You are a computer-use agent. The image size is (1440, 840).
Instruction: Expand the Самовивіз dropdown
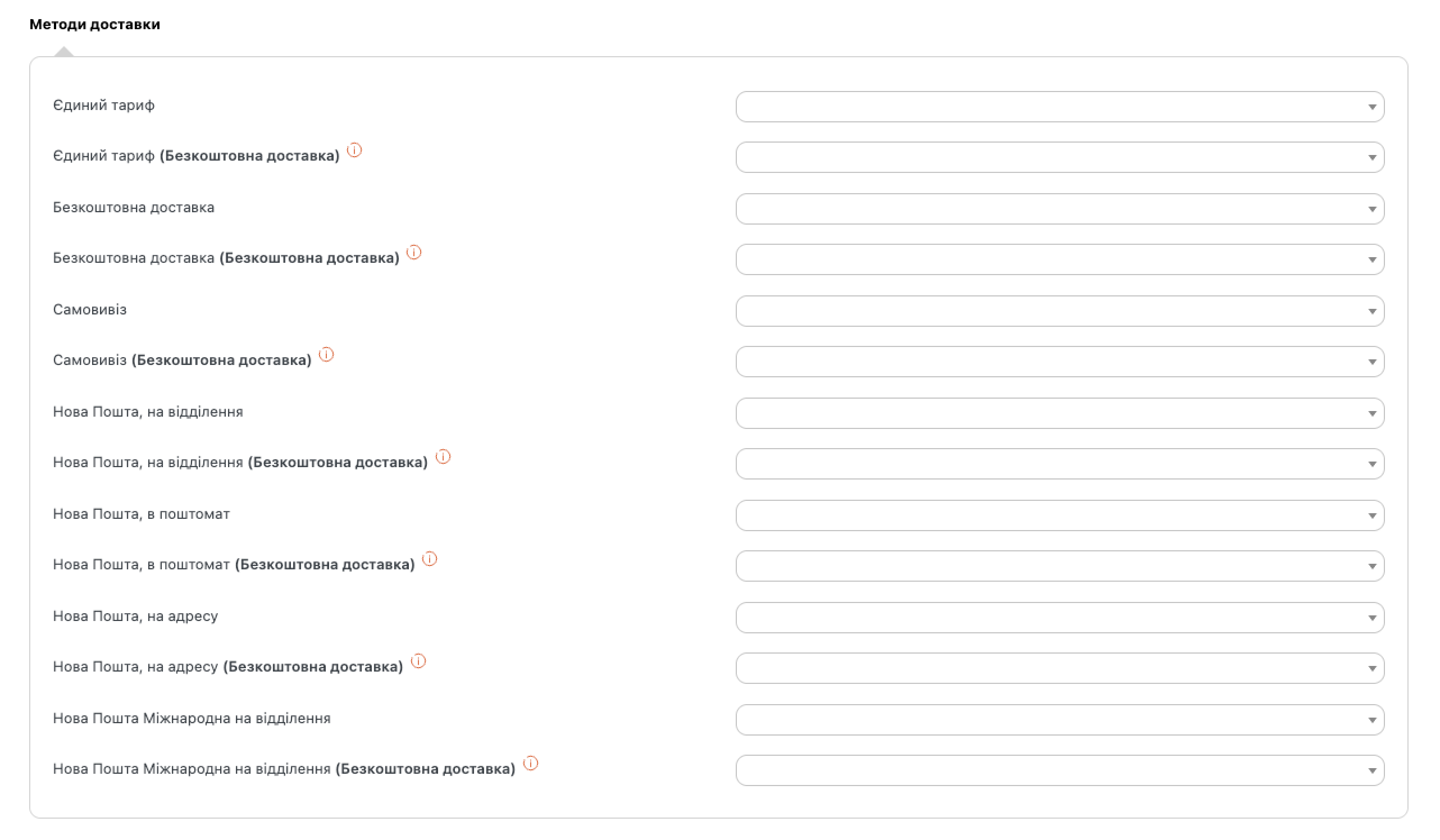[x=1059, y=312]
